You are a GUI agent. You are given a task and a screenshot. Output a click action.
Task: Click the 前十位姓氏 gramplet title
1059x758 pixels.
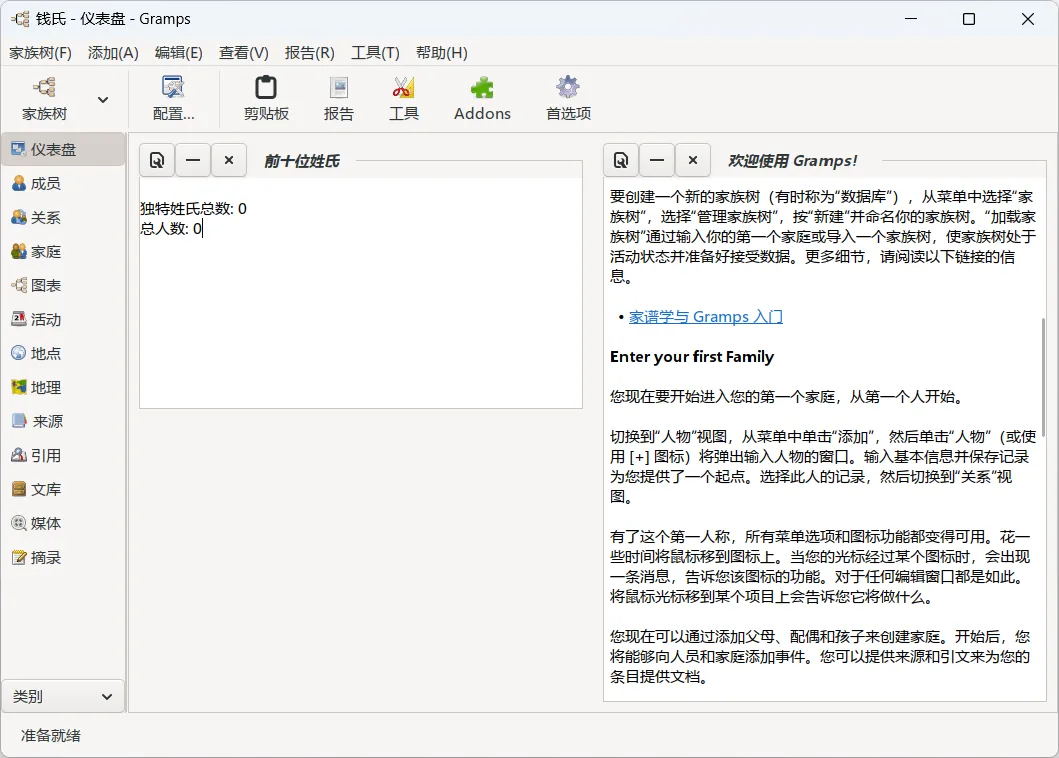click(301, 161)
